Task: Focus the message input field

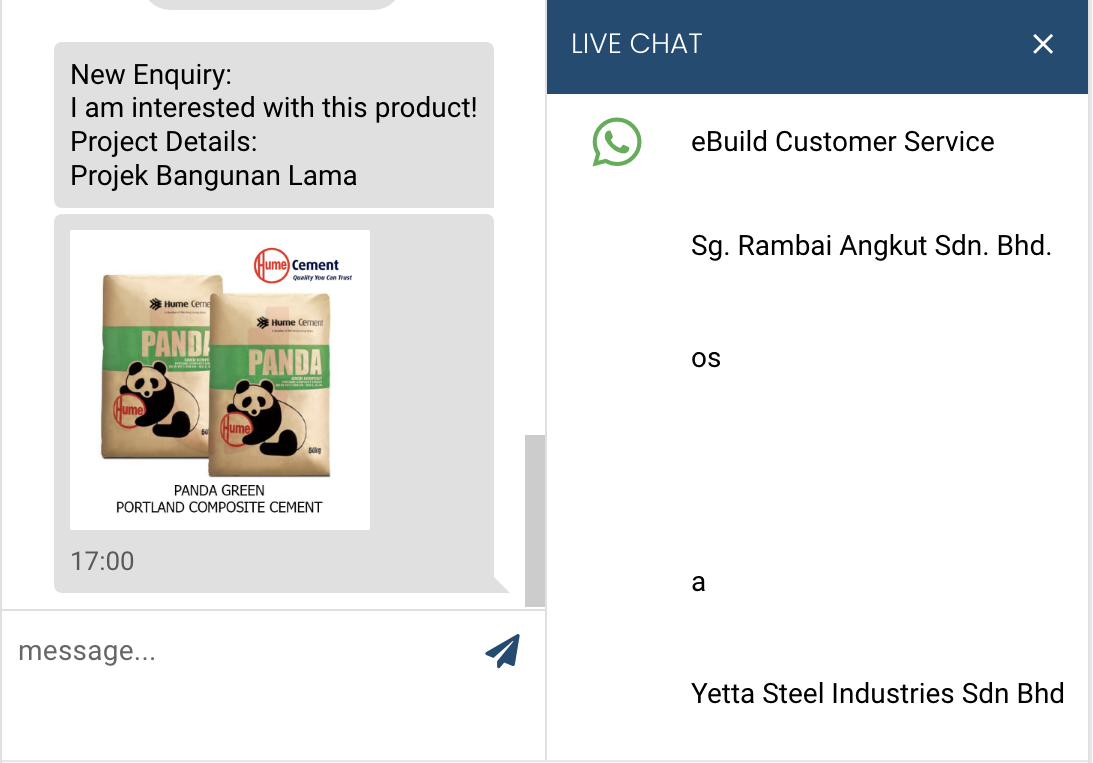Action: (x=240, y=651)
